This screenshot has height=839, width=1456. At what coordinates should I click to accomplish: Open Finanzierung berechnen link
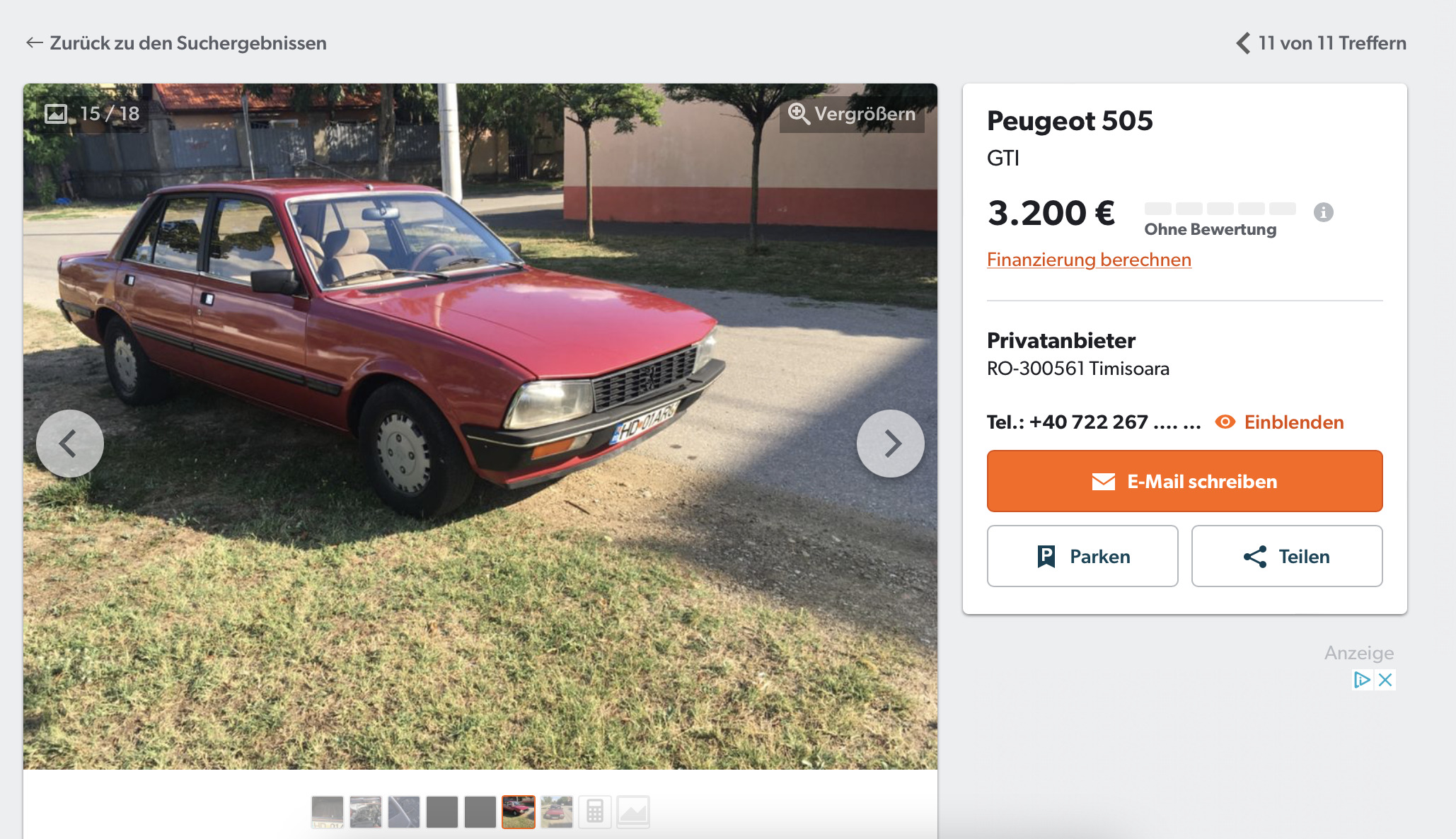1089,260
